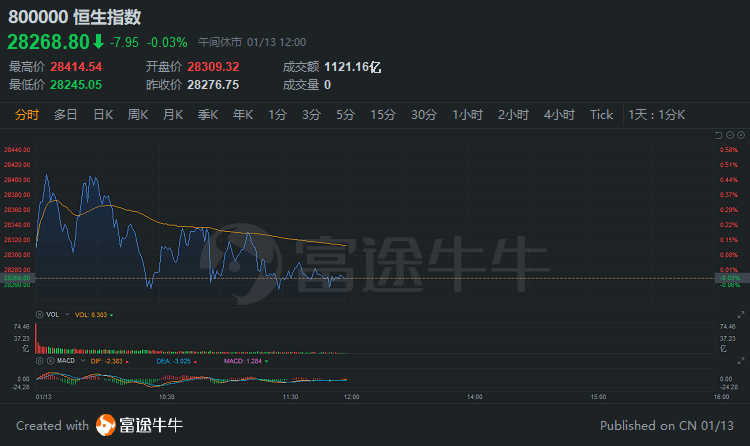Click the 午间休市 01/13 12:00 status text
Image resolution: width=750 pixels, height=446 pixels.
click(252, 42)
